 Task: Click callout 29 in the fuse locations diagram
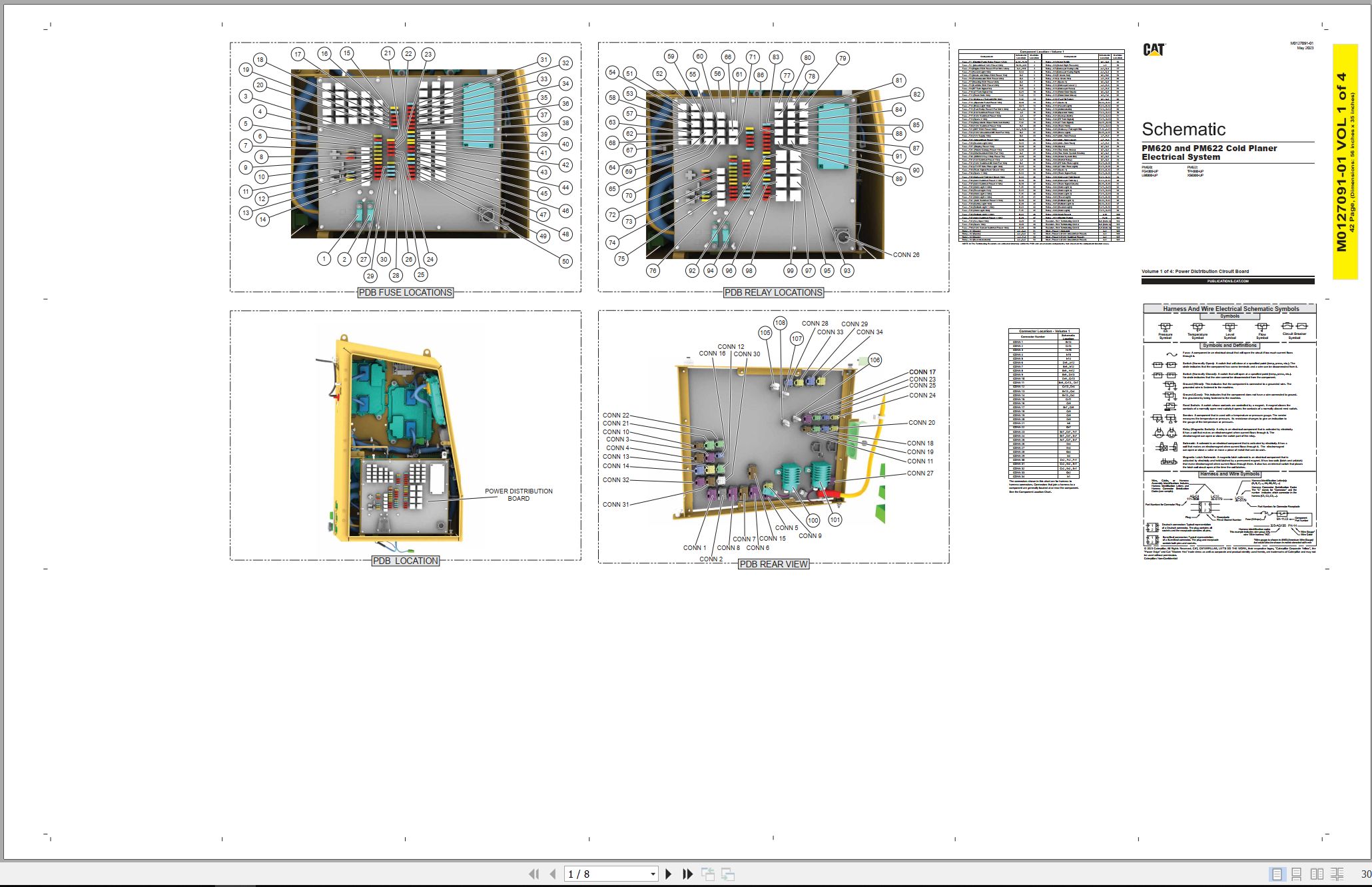click(x=370, y=276)
